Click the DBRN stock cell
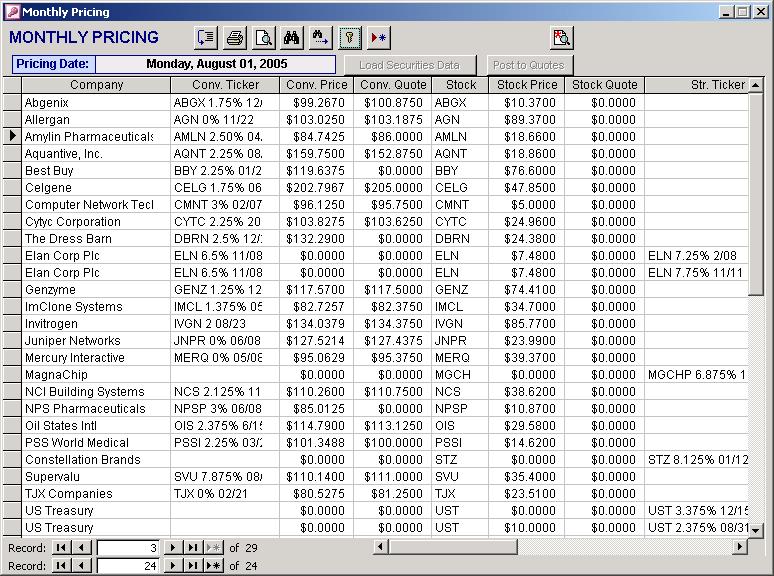Viewport: 774px width, 576px height. pyautogui.click(x=461, y=239)
